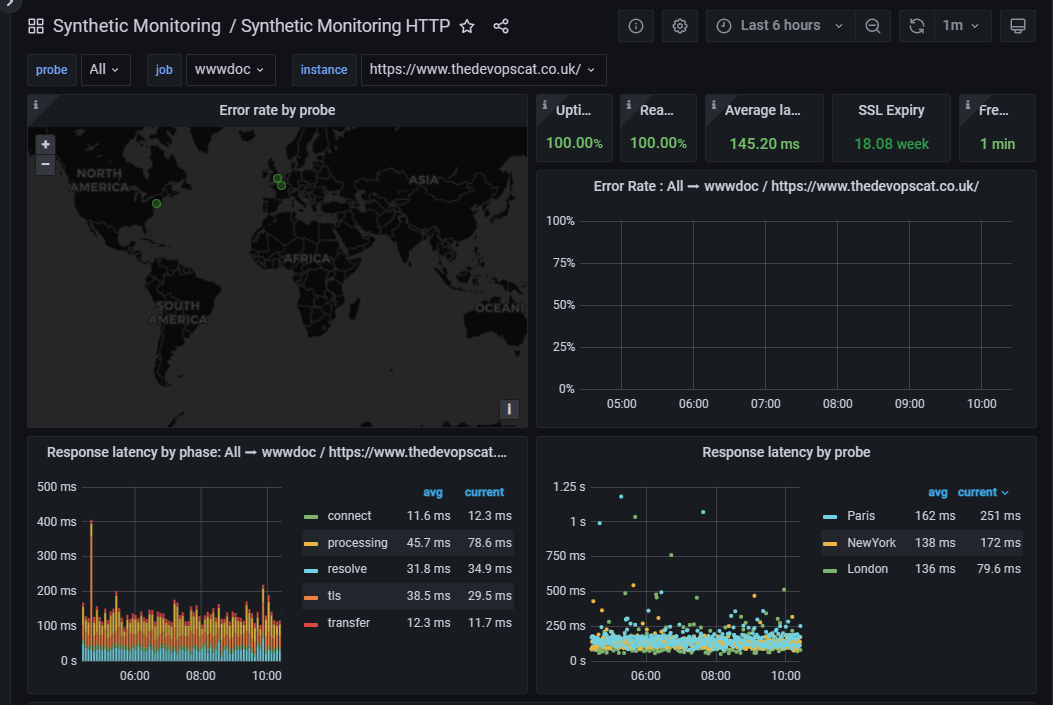
Task: Click the 18.08 week SSL expiry value
Action: click(x=891, y=144)
